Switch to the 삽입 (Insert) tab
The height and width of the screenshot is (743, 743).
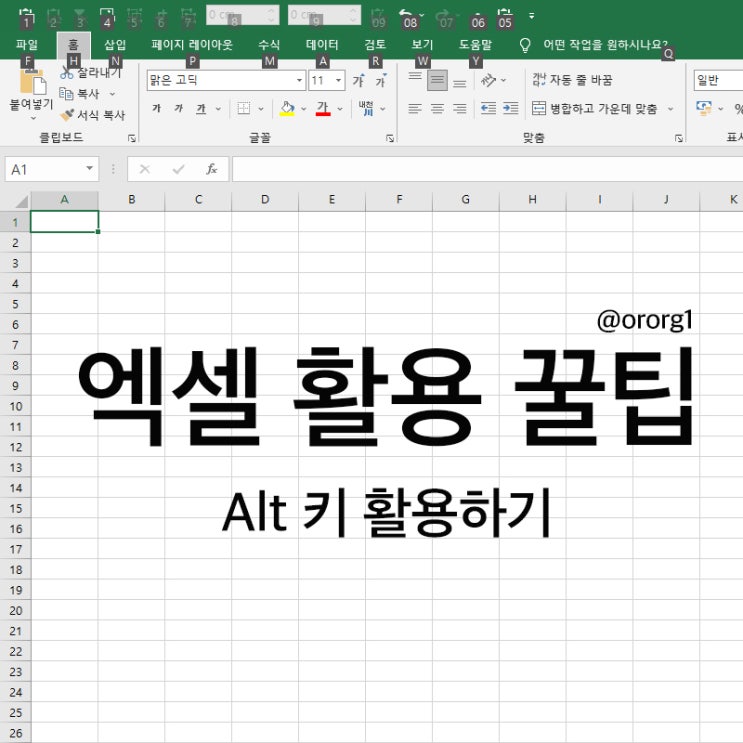coord(115,45)
